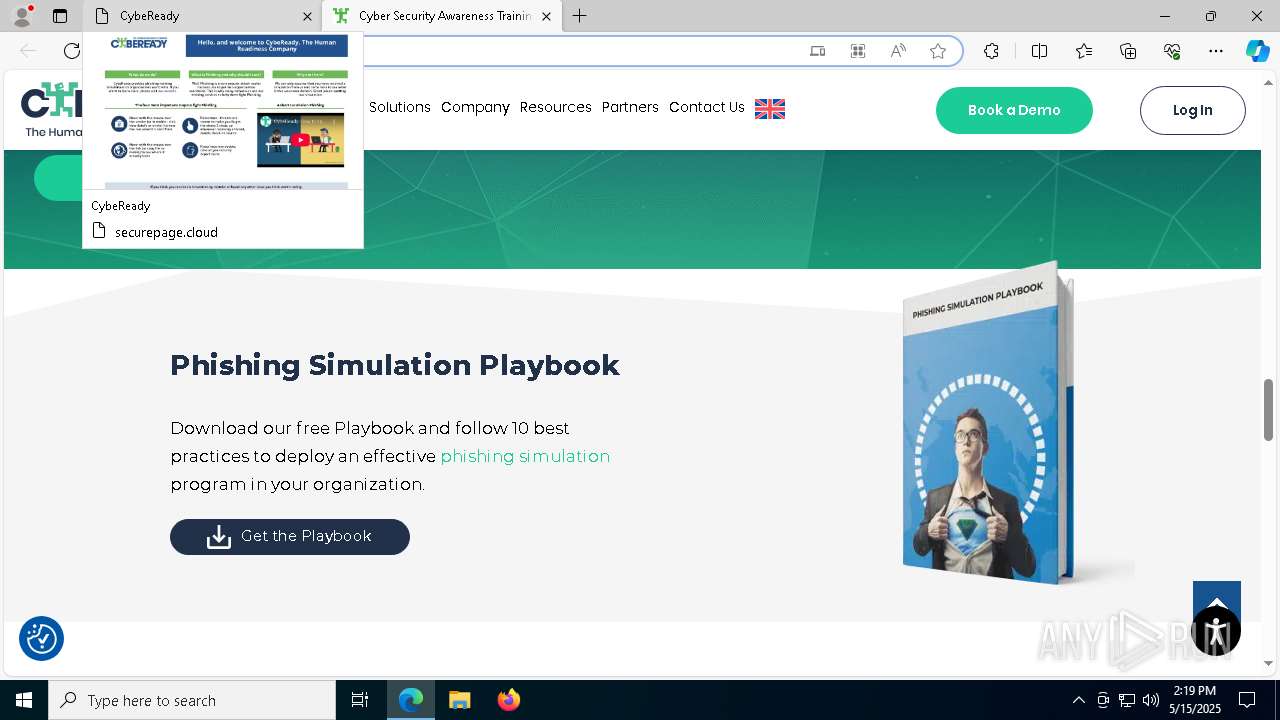Add this page to favorites star
Image resolution: width=1280 pixels, height=720 pixels.
coord(938,51)
